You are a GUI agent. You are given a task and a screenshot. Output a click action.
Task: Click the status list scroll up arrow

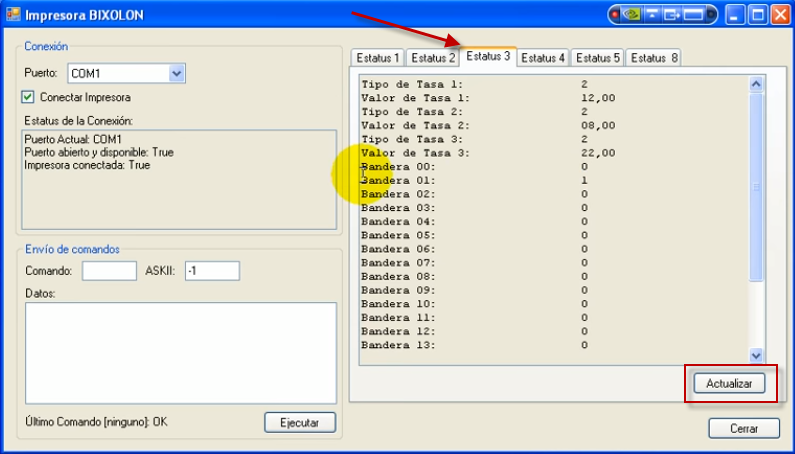point(756,84)
